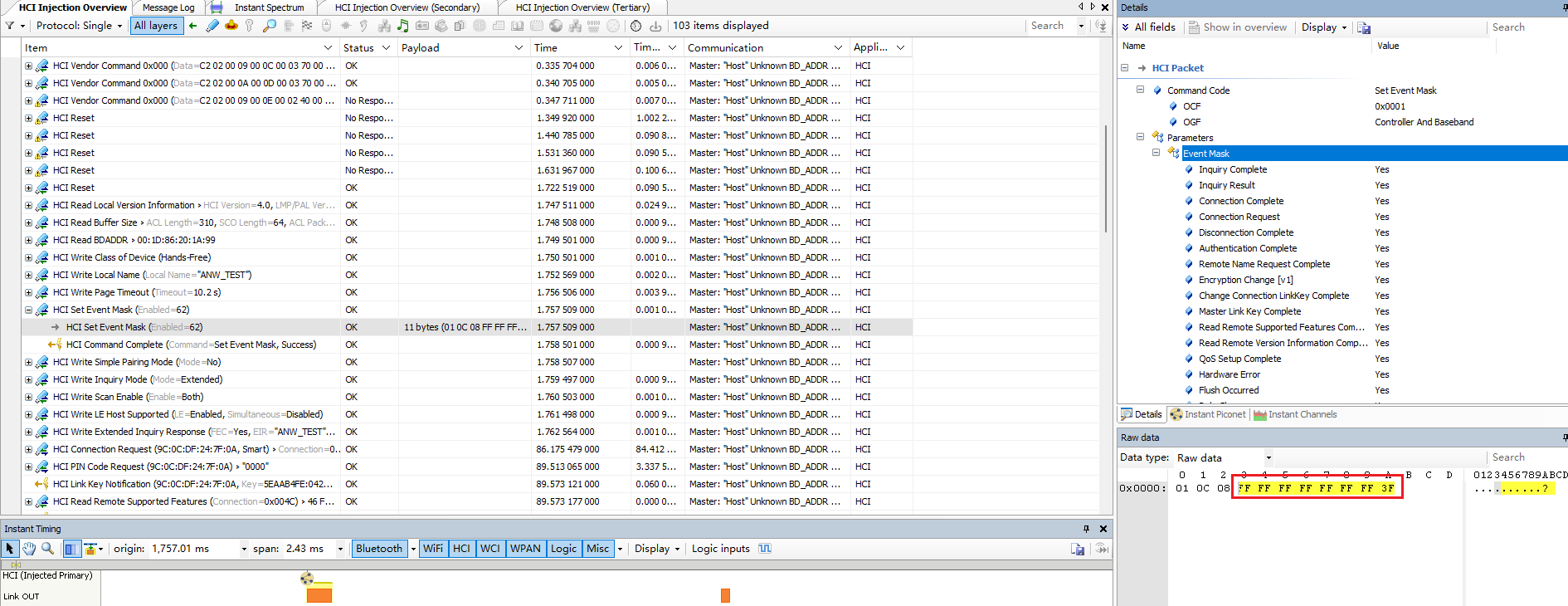Click the origin value field
Image resolution: width=1568 pixels, height=606 pixels.
(192, 549)
